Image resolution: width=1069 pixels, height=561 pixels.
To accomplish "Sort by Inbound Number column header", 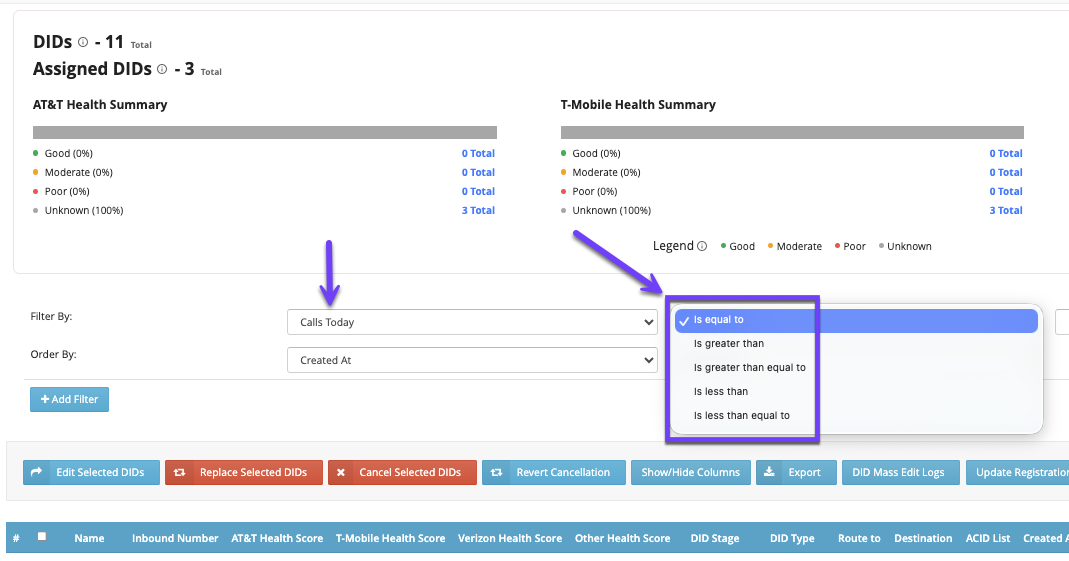I will [175, 538].
